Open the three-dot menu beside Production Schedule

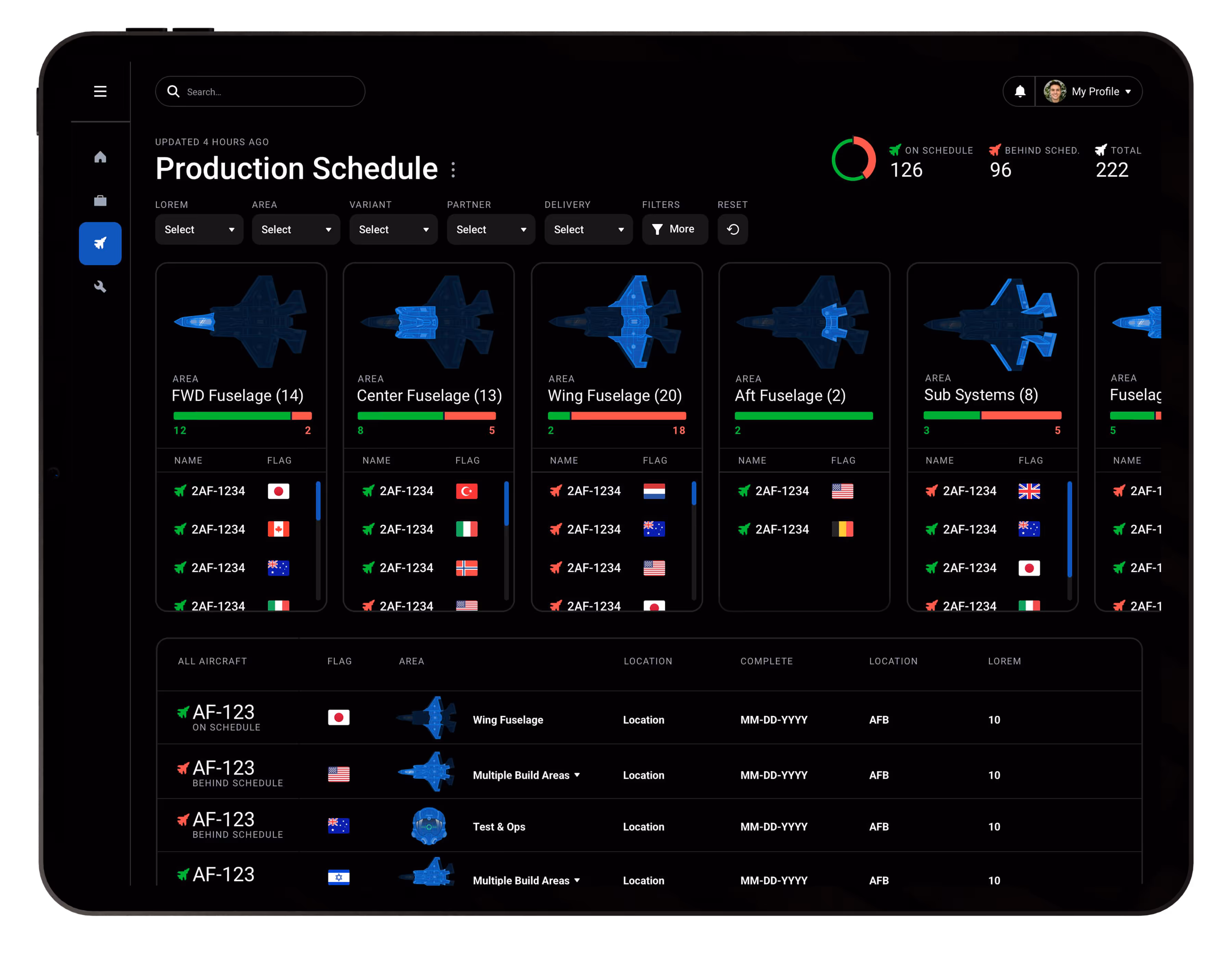pyautogui.click(x=453, y=169)
